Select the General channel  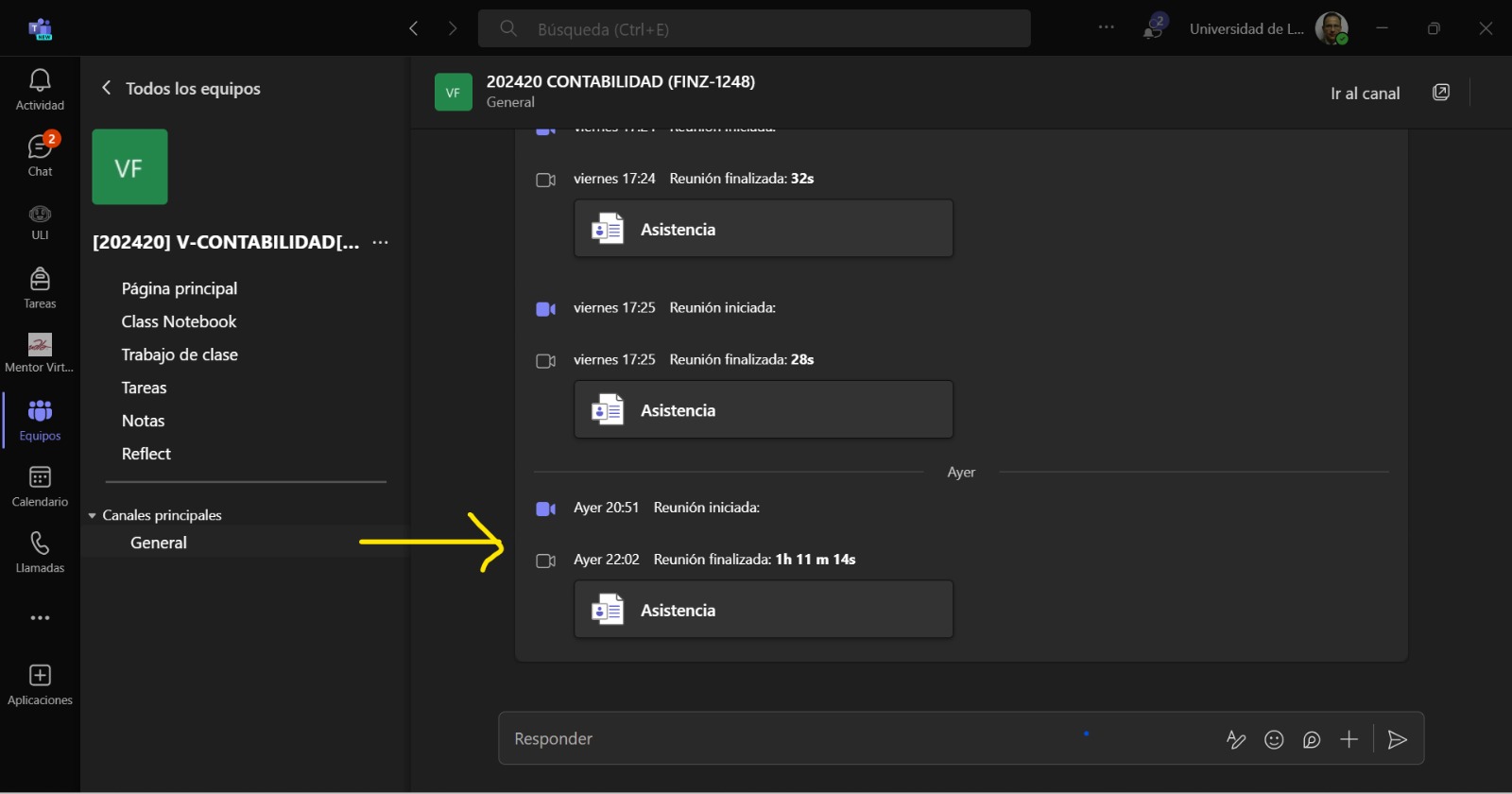click(x=159, y=543)
